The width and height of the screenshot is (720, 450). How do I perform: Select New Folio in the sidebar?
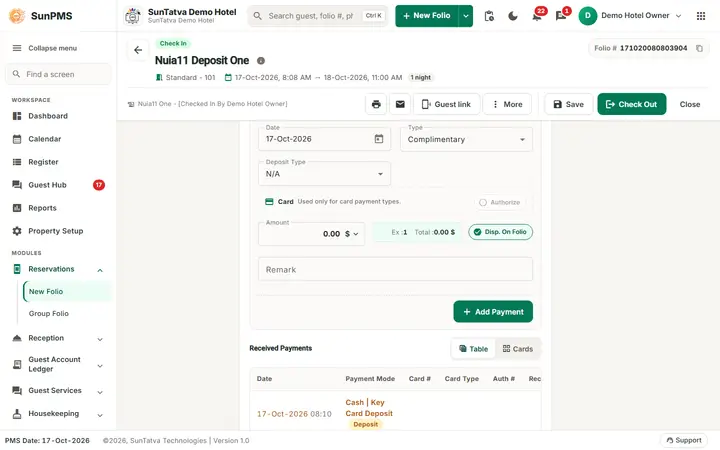pos(68,292)
